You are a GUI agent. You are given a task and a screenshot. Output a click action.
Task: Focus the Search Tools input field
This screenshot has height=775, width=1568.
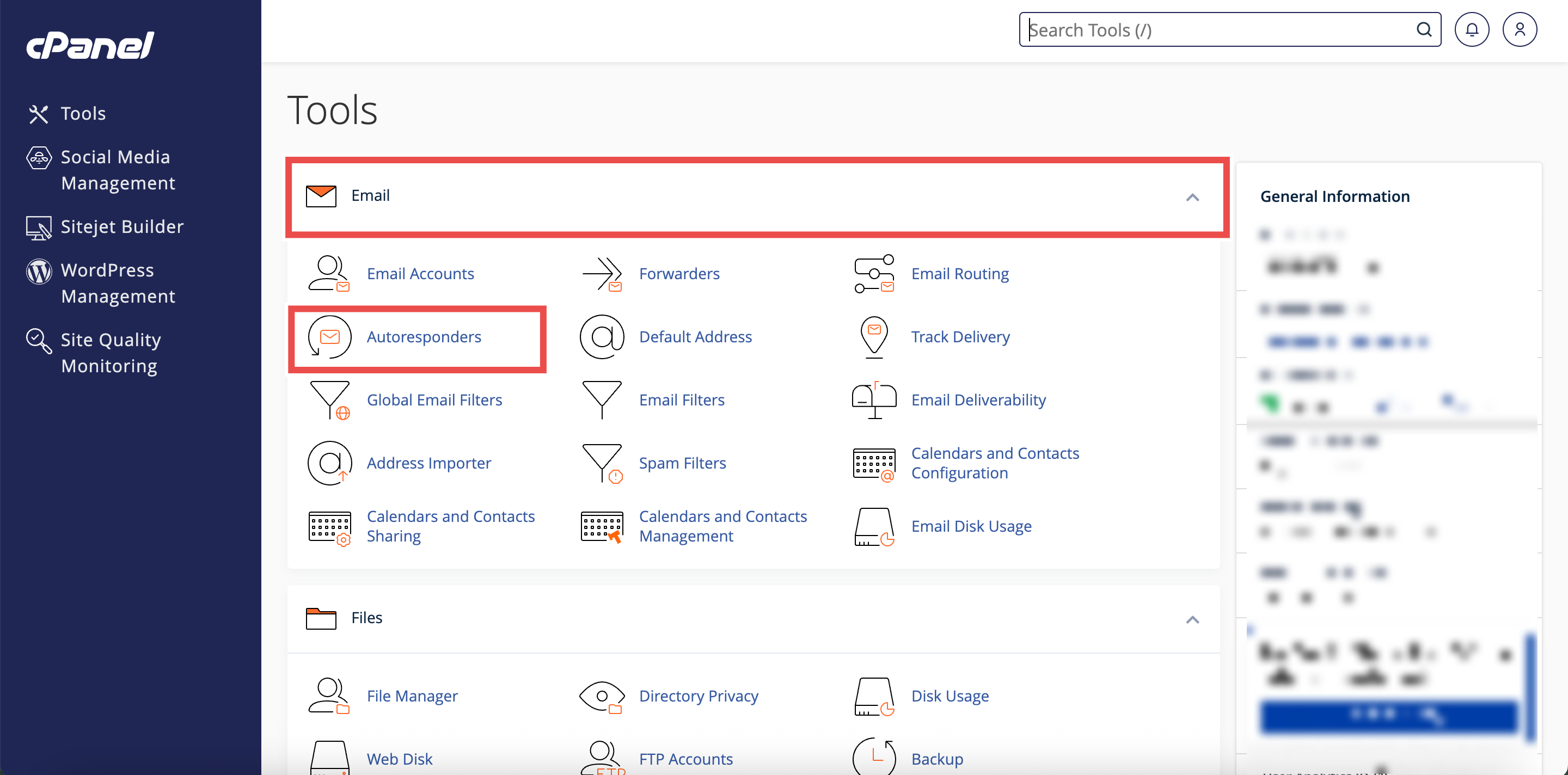tap(1217, 29)
